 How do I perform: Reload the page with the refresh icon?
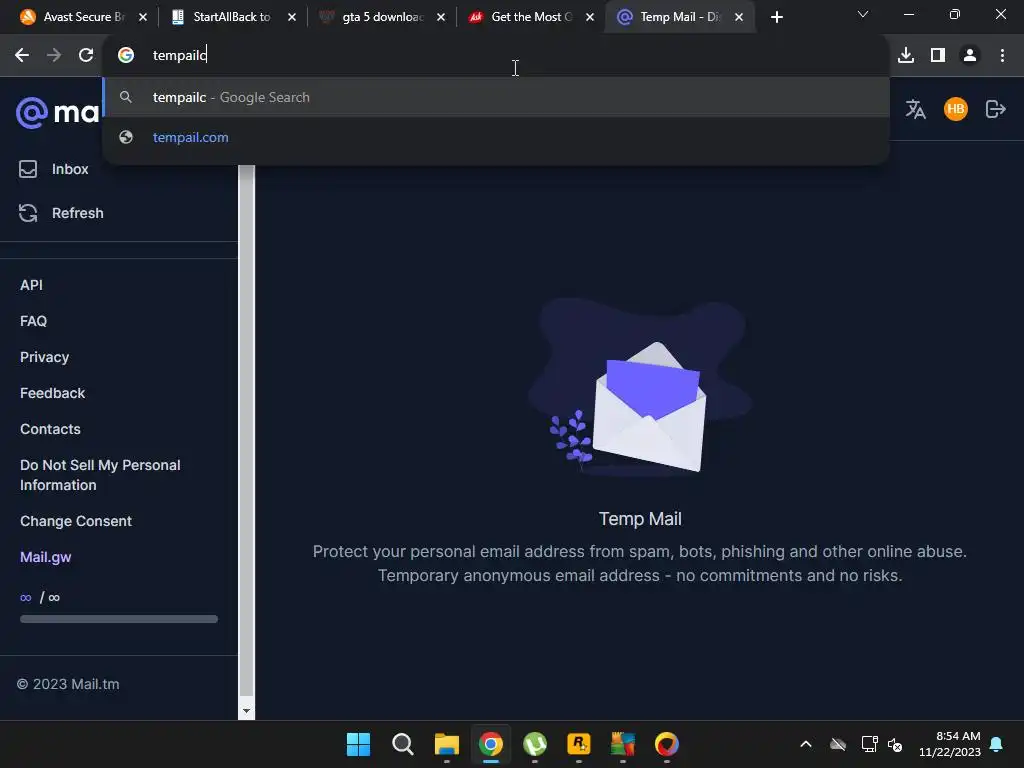(86, 56)
